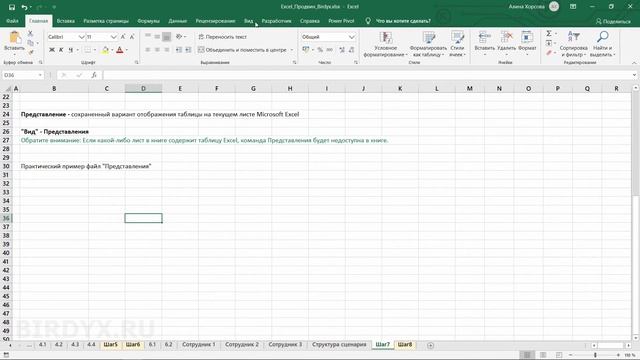Viewport: 640px width, 360px height.
Task: Click the vertical scrollbar down arrow
Action: click(636, 338)
